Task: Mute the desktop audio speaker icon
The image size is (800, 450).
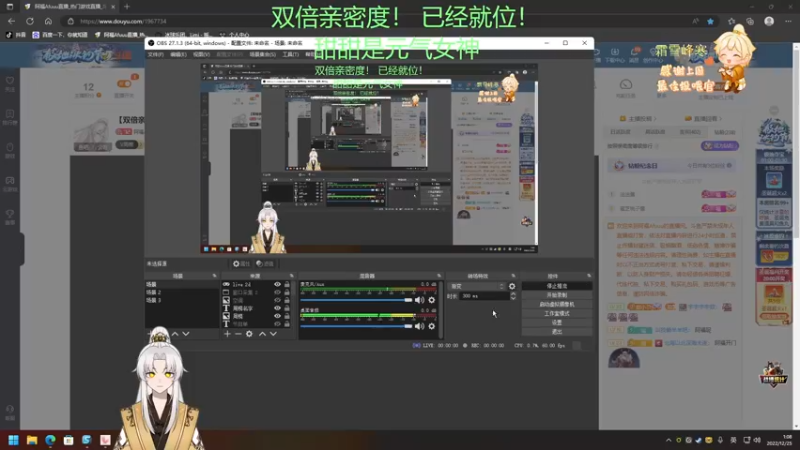Action: (x=419, y=326)
